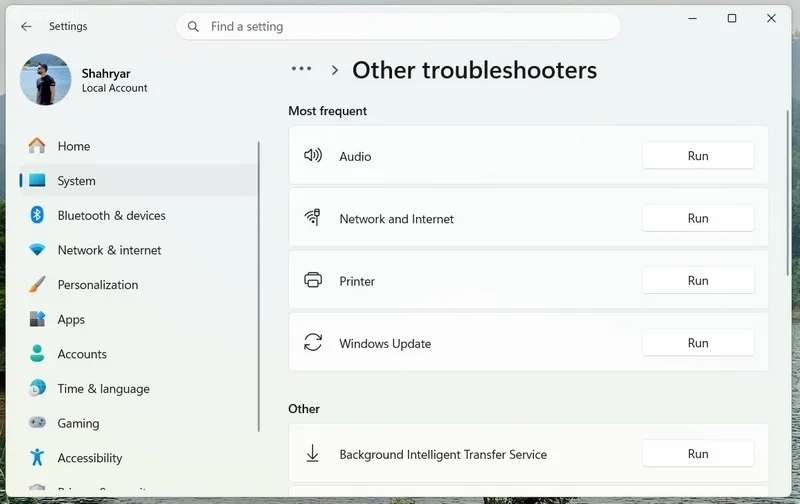The height and width of the screenshot is (504, 800).
Task: Click the Other section heading
Action: pos(304,409)
